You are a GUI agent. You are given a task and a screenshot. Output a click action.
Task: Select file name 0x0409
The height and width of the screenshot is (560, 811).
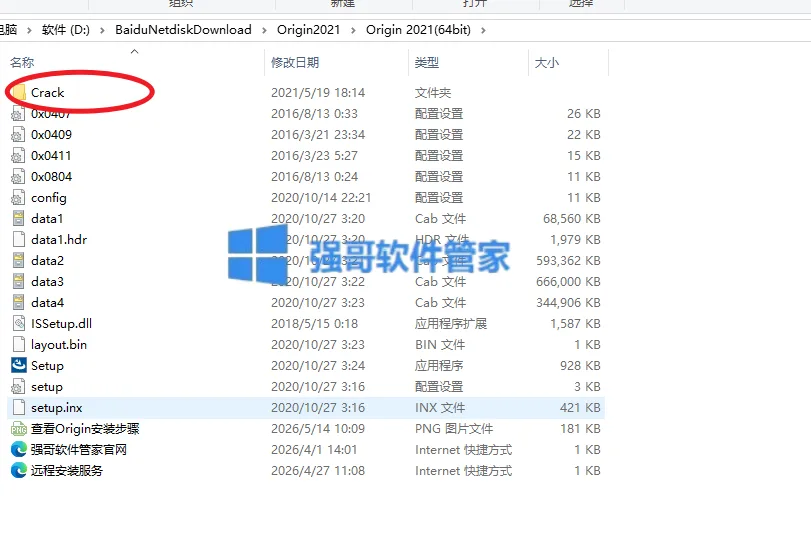51,134
